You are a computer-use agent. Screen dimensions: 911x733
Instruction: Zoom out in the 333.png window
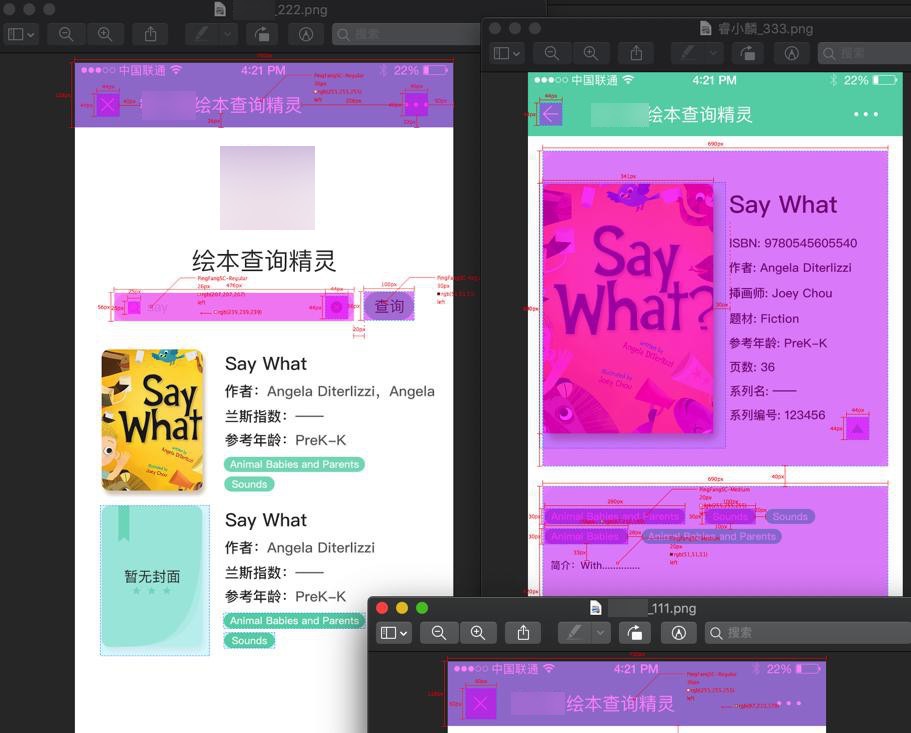point(552,53)
